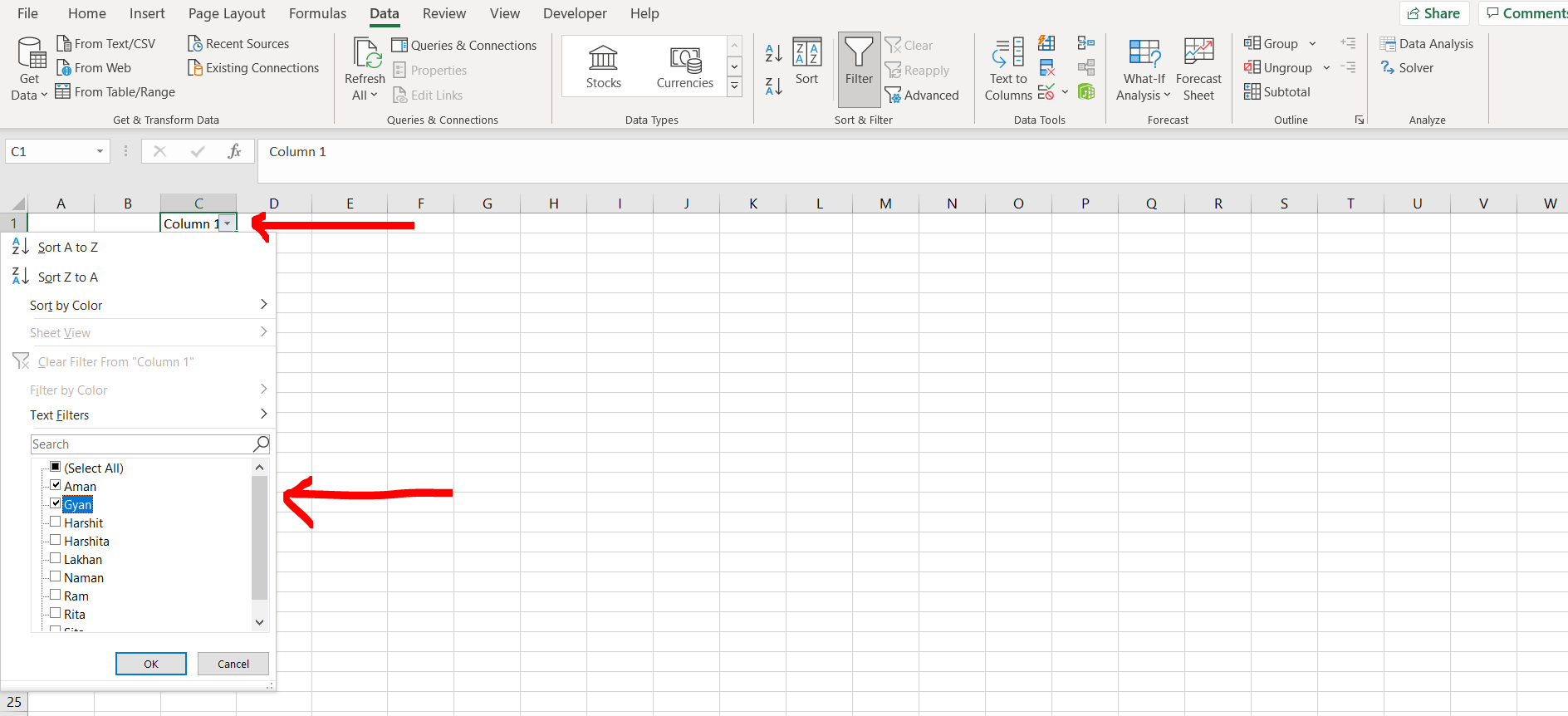Check the Rita checkbox

click(x=56, y=613)
